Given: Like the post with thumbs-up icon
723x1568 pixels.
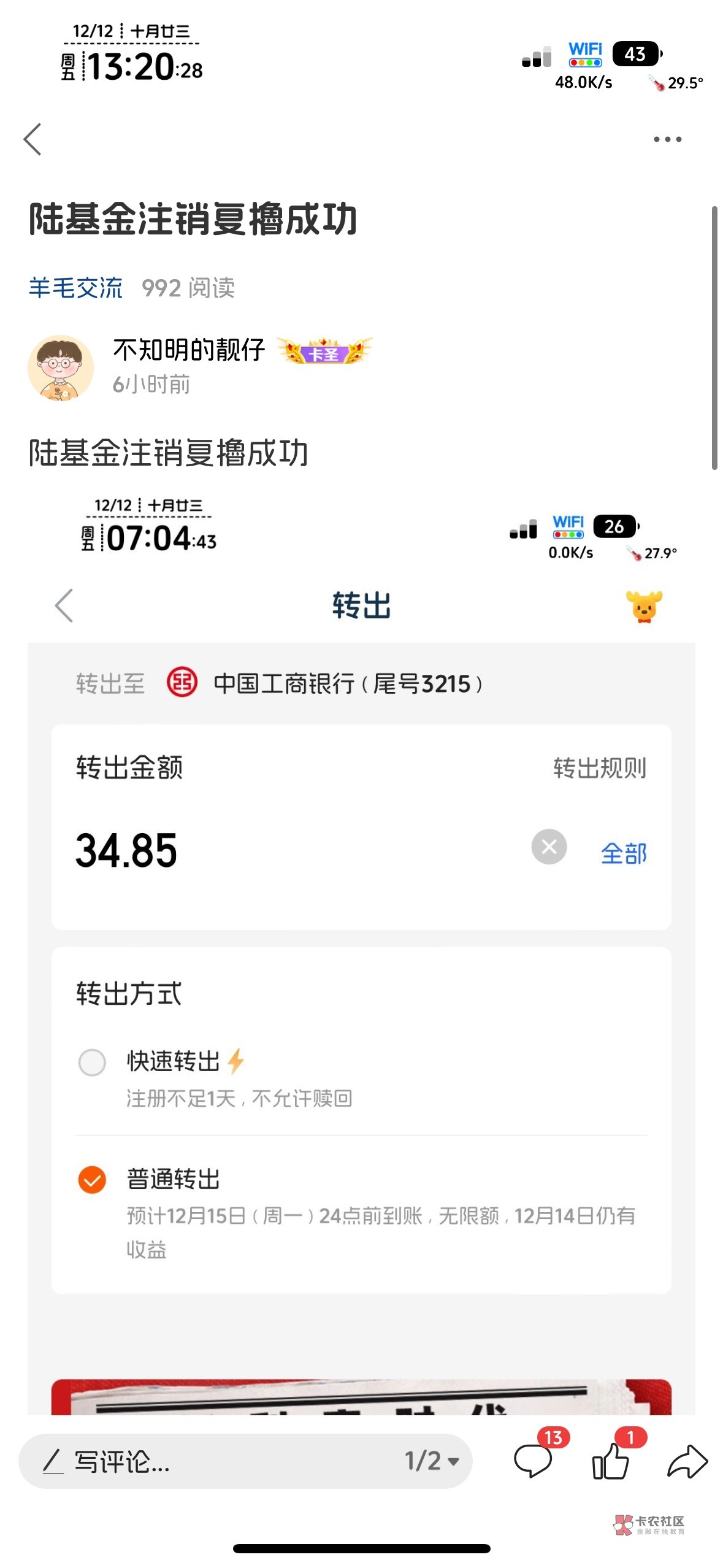Looking at the screenshot, I should 611,1461.
